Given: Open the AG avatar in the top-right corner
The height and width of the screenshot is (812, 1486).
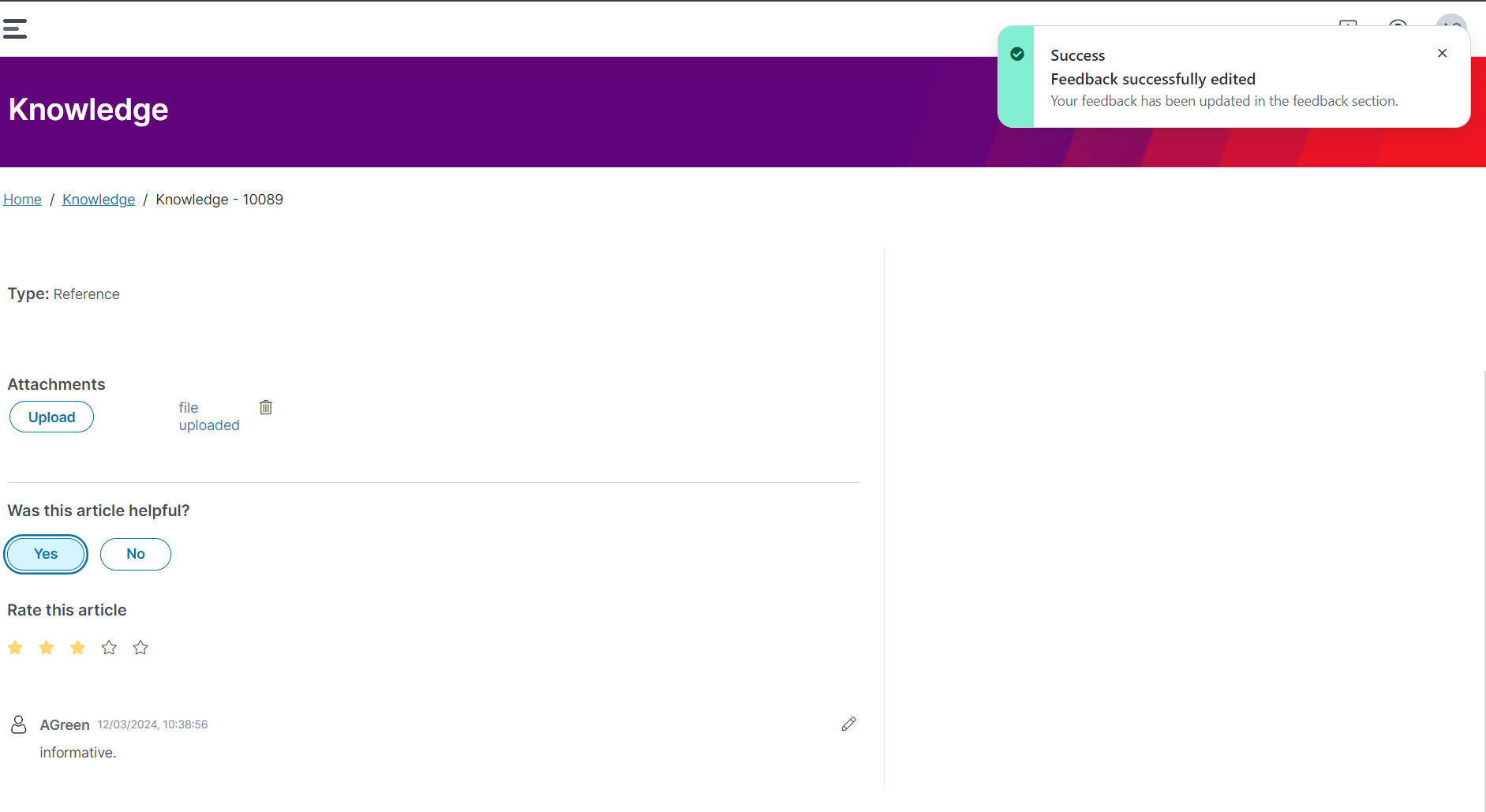Looking at the screenshot, I should [x=1450, y=26].
